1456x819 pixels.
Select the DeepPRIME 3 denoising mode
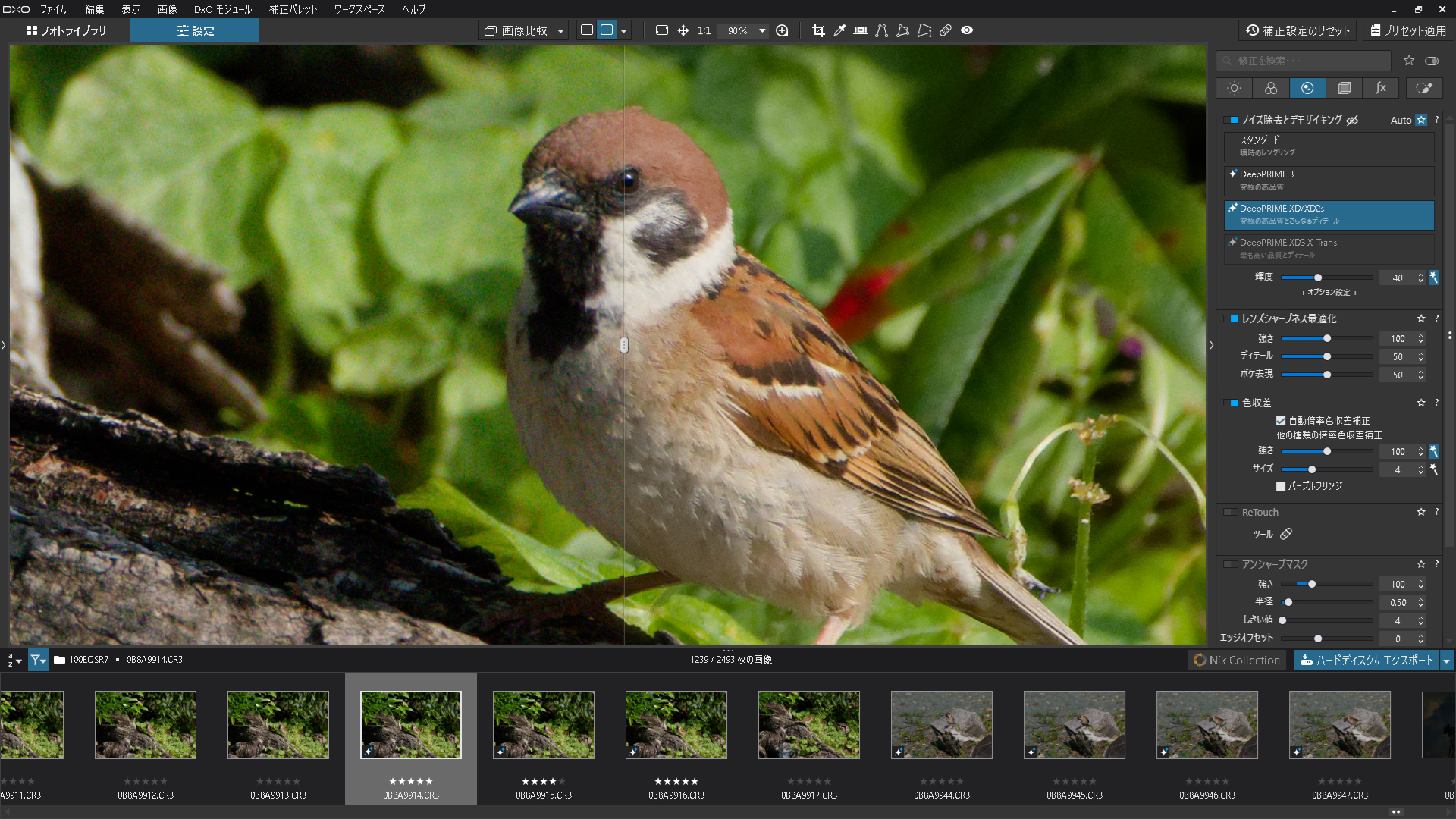(1329, 180)
